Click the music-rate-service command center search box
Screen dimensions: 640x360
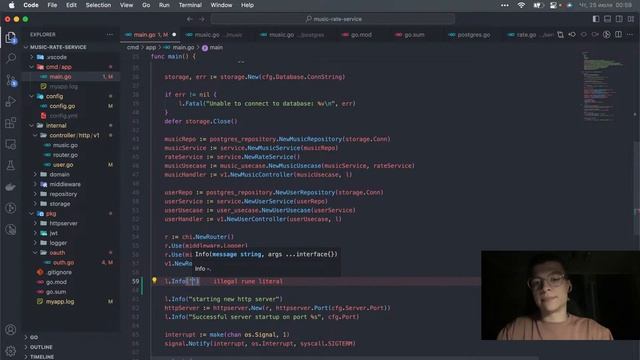(333, 19)
